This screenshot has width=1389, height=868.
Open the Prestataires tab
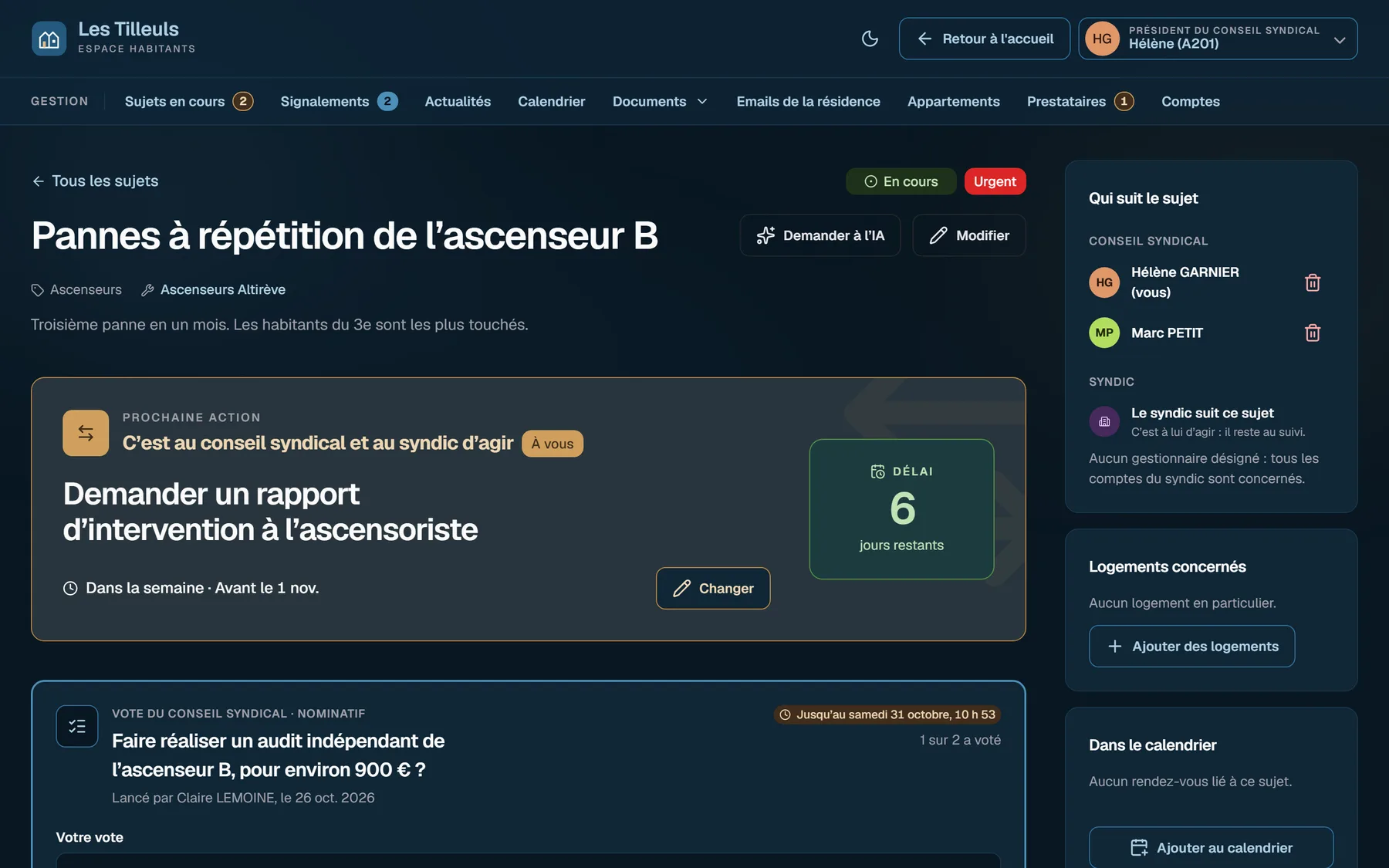[1080, 101]
